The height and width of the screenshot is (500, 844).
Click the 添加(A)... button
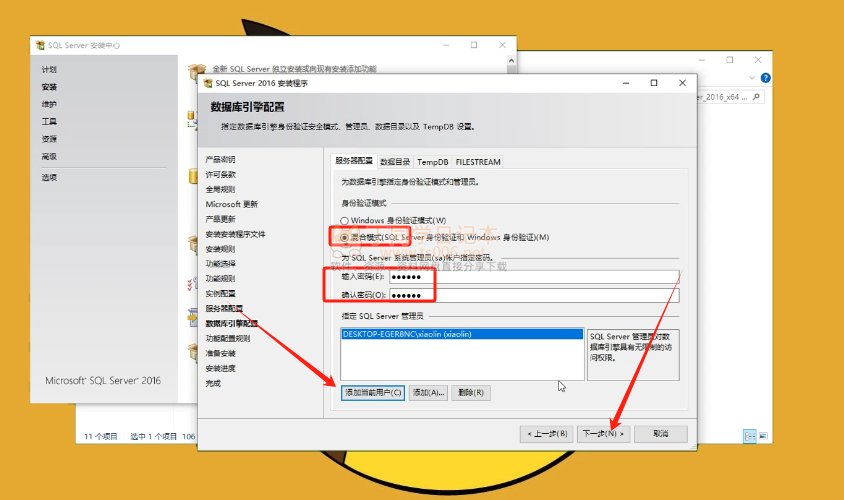428,392
